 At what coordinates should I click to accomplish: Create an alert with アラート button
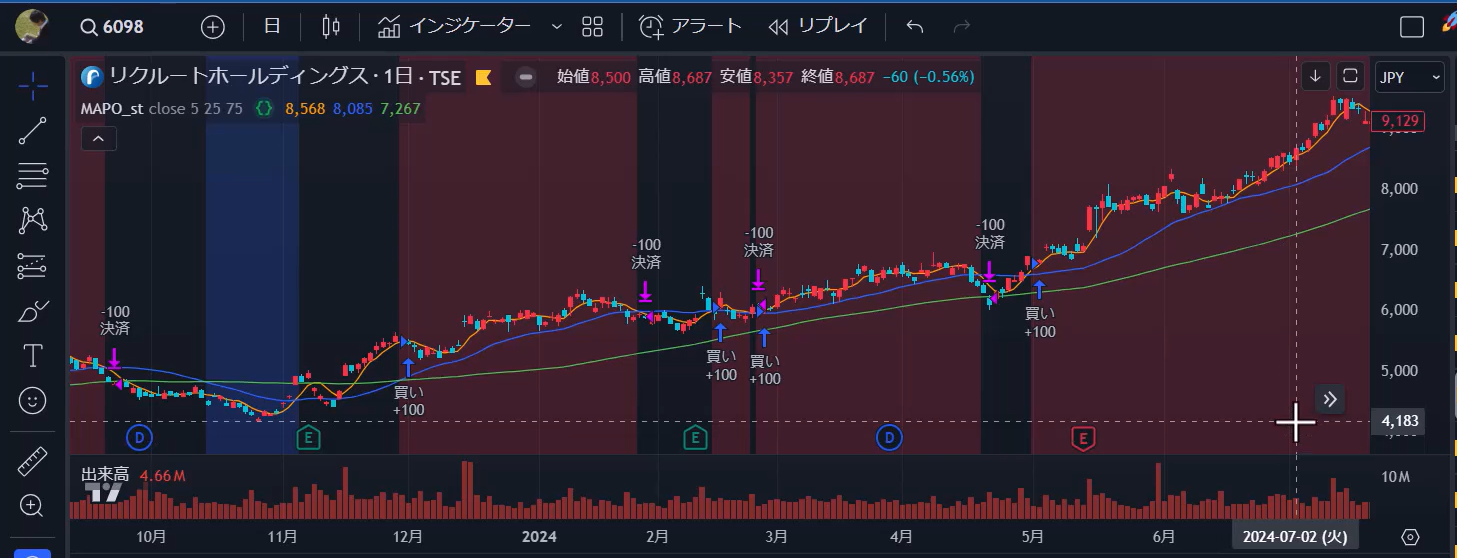[x=691, y=27]
